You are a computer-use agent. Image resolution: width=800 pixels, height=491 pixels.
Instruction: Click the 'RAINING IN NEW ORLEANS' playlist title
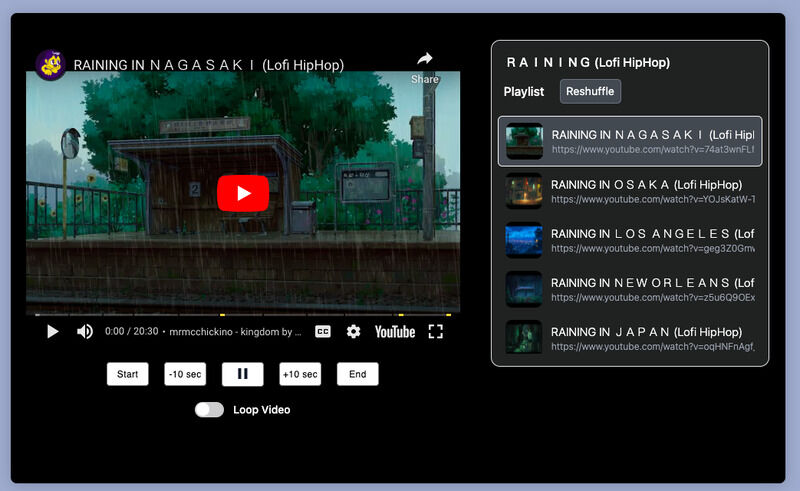(x=653, y=283)
